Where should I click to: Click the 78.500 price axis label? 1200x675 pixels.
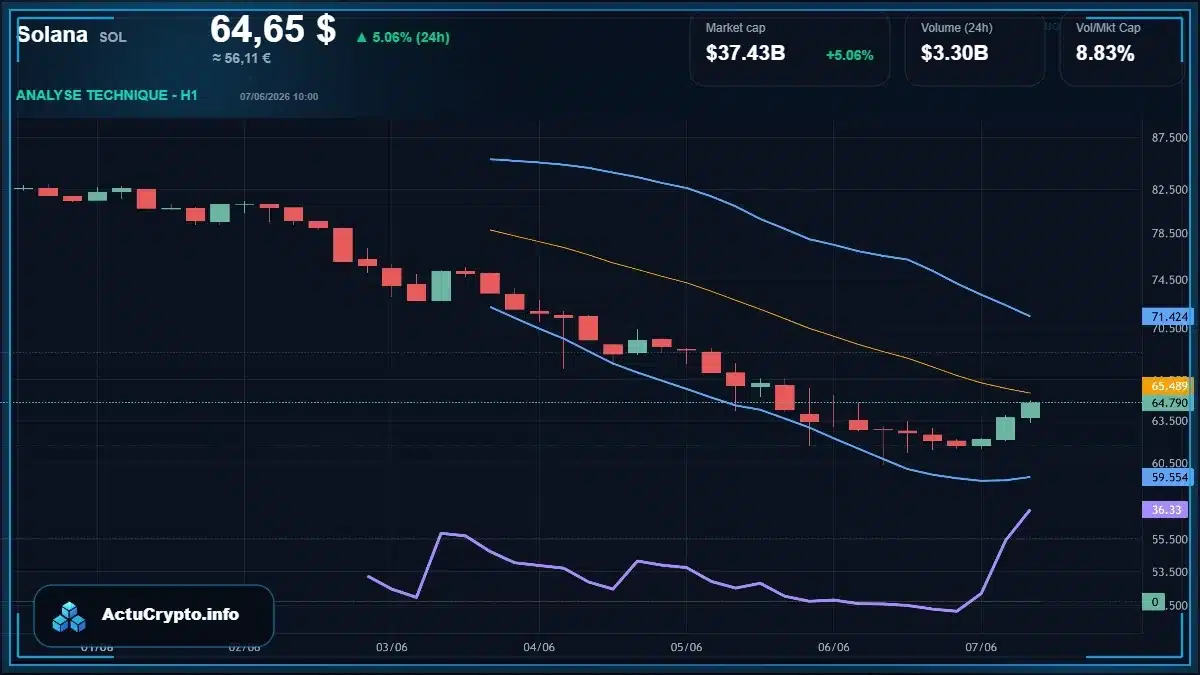tap(1169, 235)
